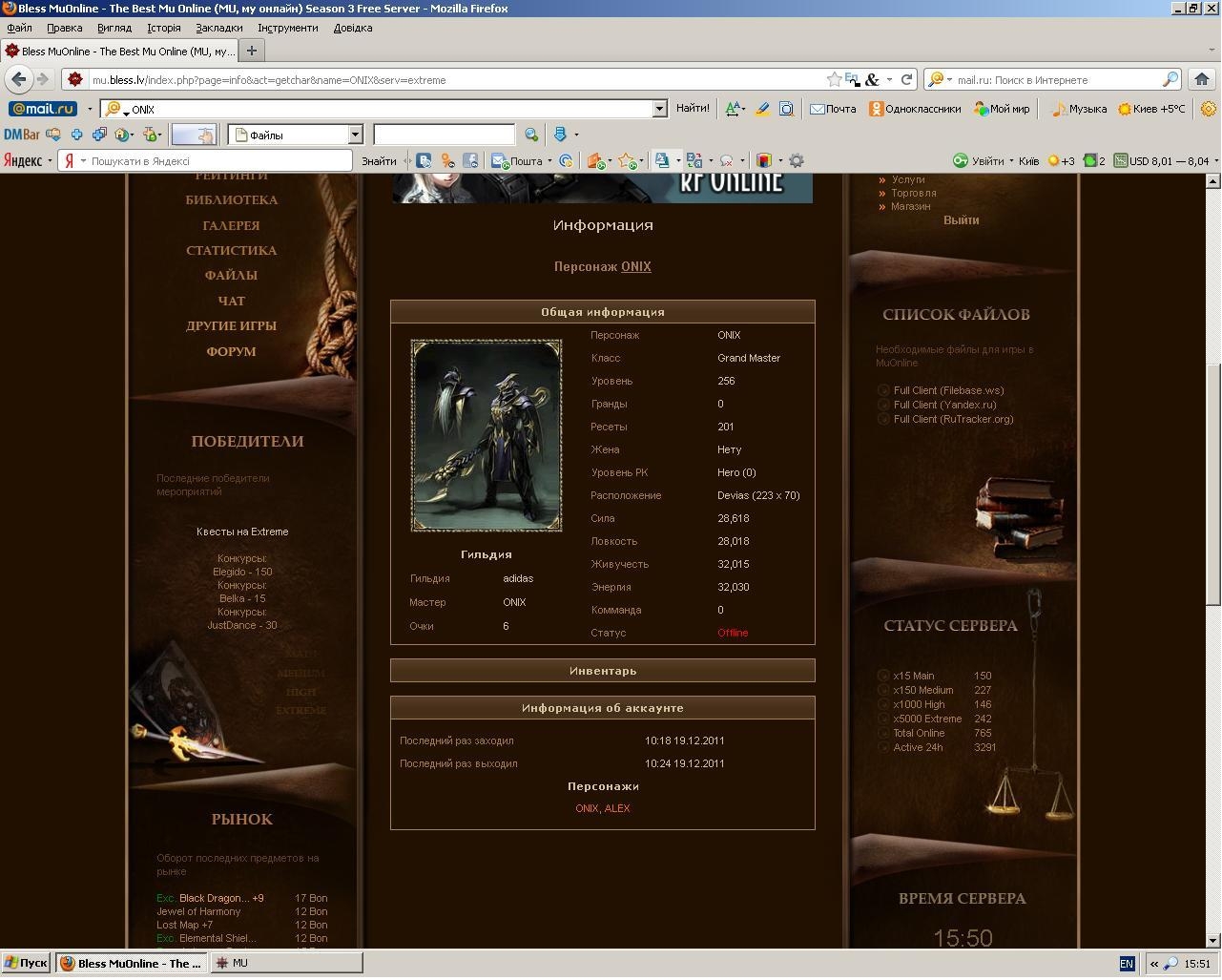The width and height of the screenshot is (1222, 980).
Task: Expand the Mail.ru search history dropdown
Action: pos(659,109)
